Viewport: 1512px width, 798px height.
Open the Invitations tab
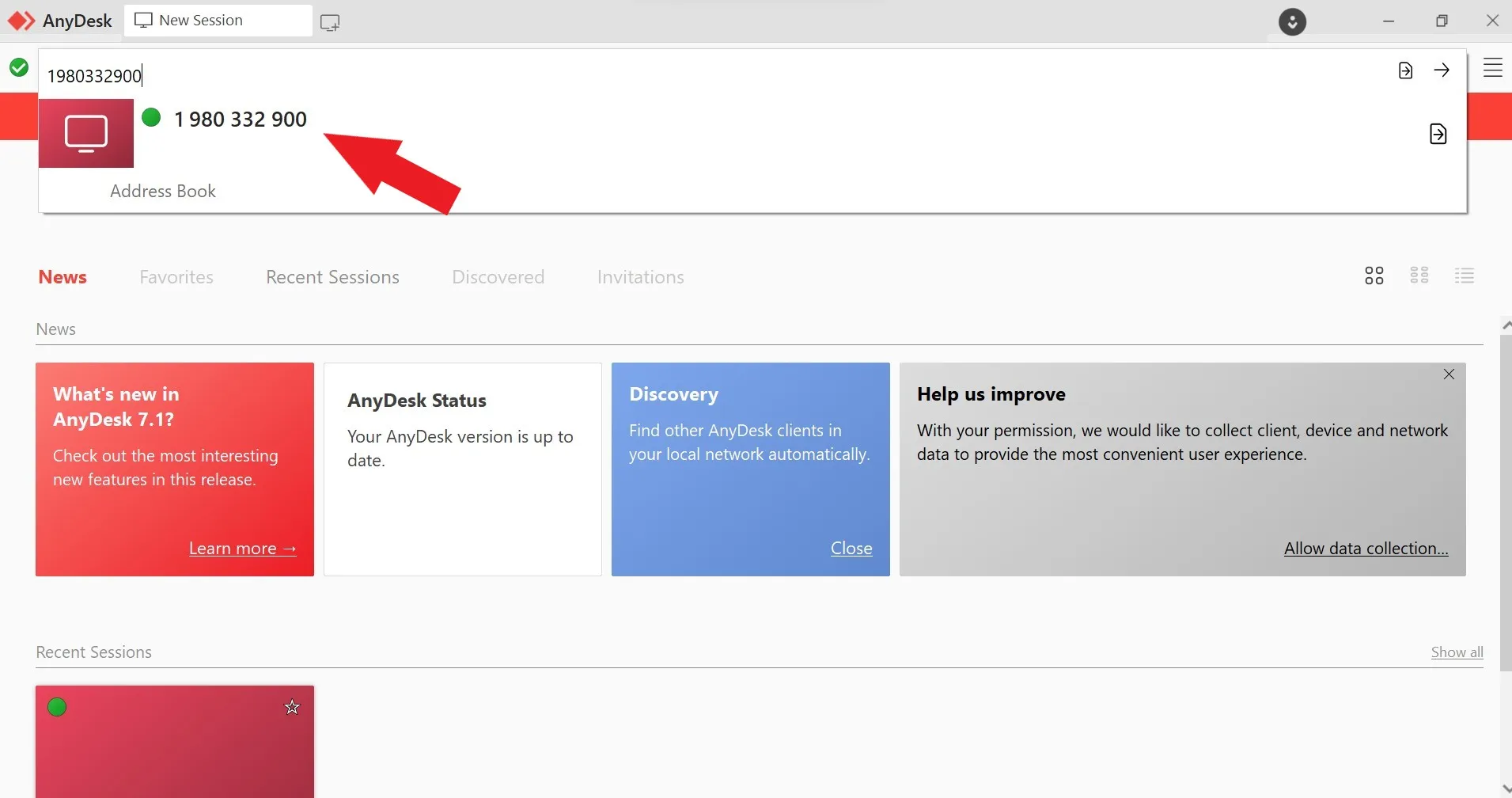(640, 276)
